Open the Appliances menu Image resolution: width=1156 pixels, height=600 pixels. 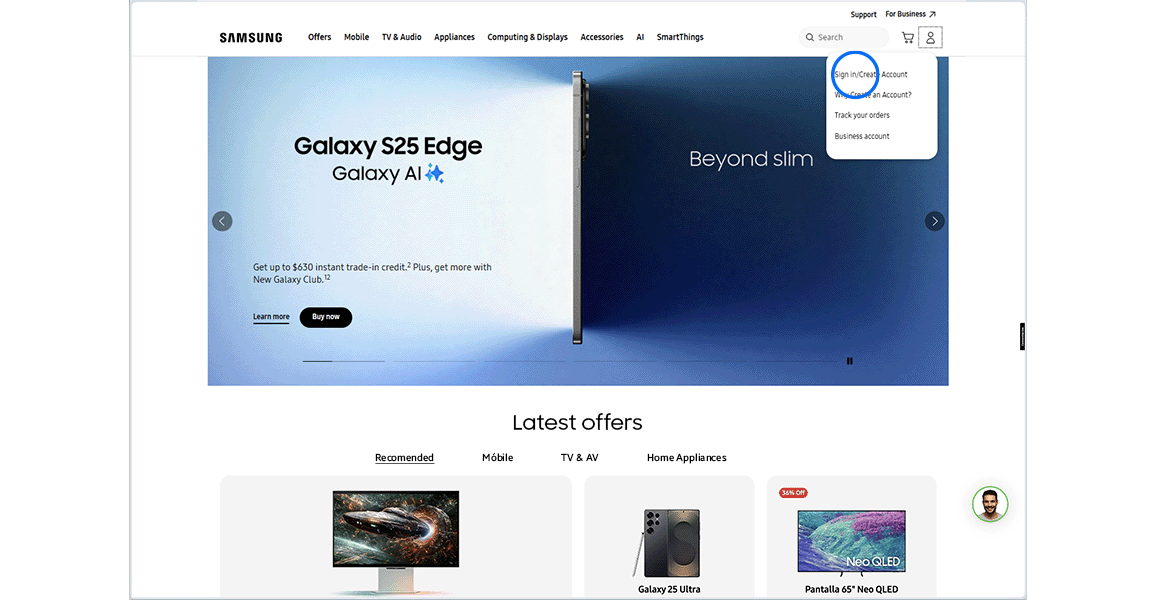(454, 37)
